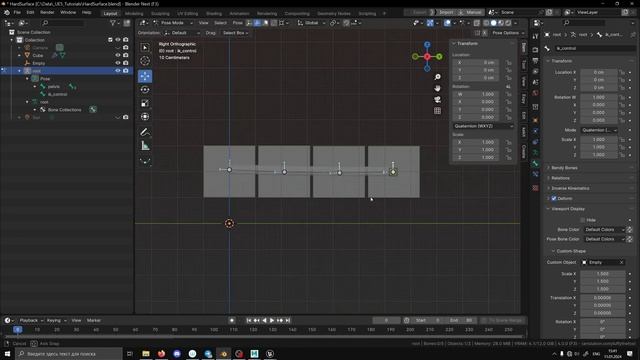The height and width of the screenshot is (360, 640).
Task: Open the Keying popover in timeline
Action: point(56,320)
